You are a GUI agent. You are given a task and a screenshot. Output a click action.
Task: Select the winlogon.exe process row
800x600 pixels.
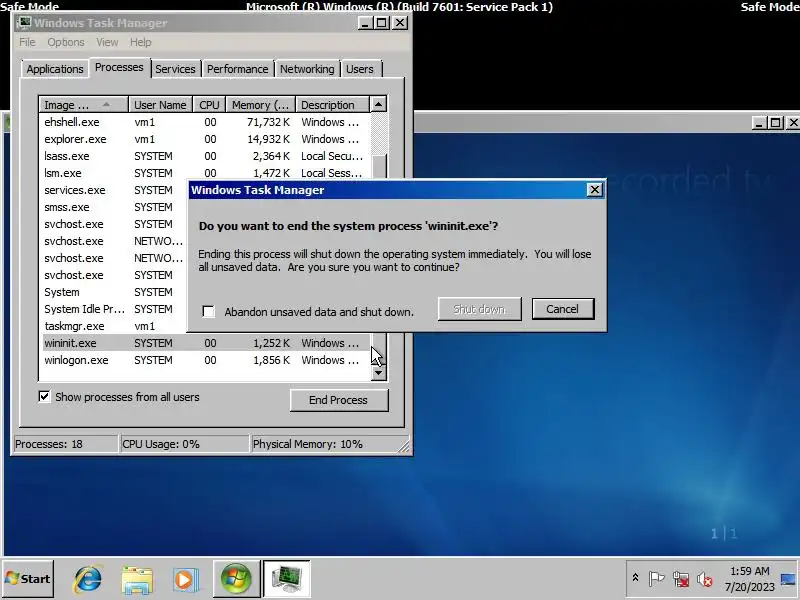tap(206, 360)
